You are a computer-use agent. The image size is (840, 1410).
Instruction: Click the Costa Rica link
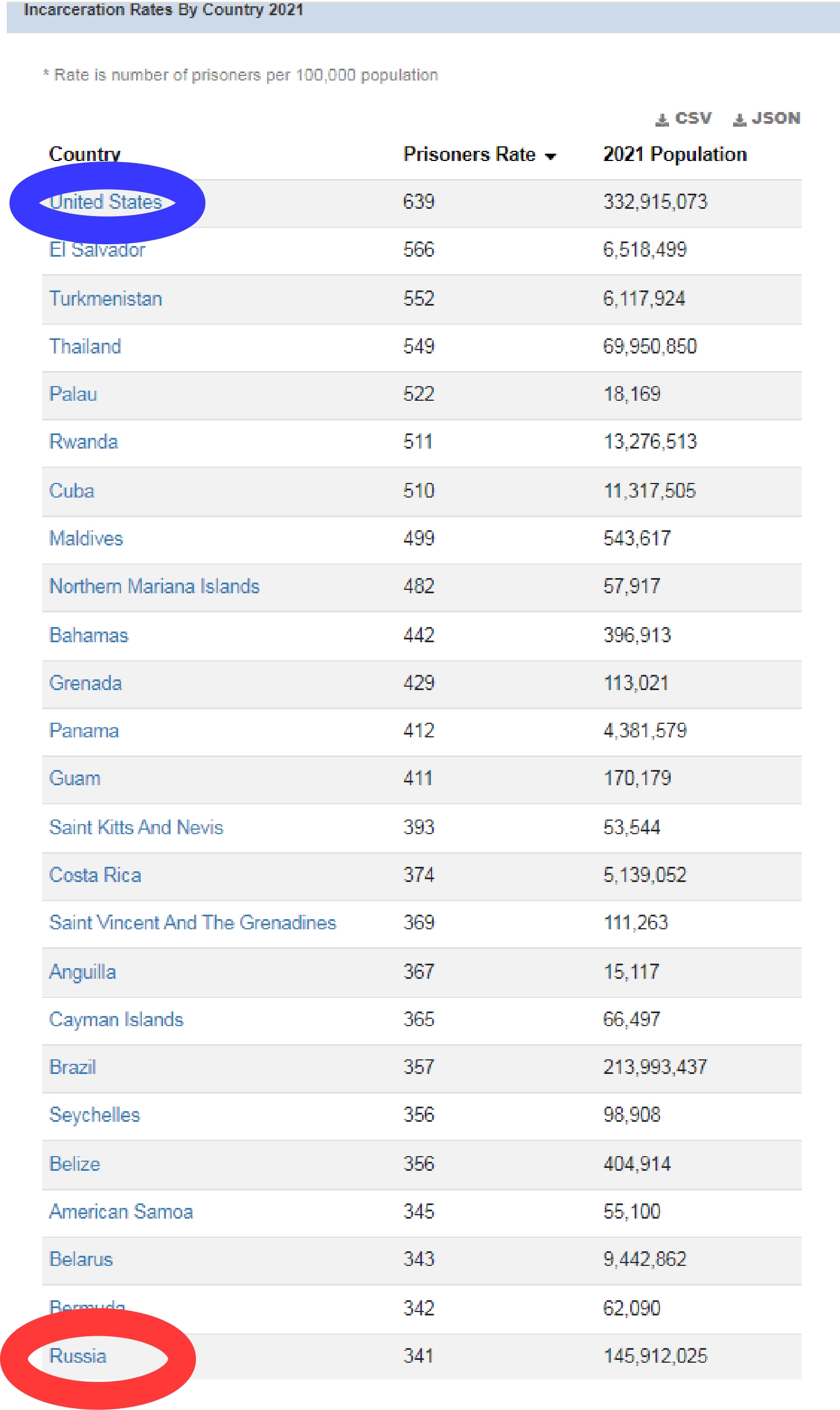95,875
